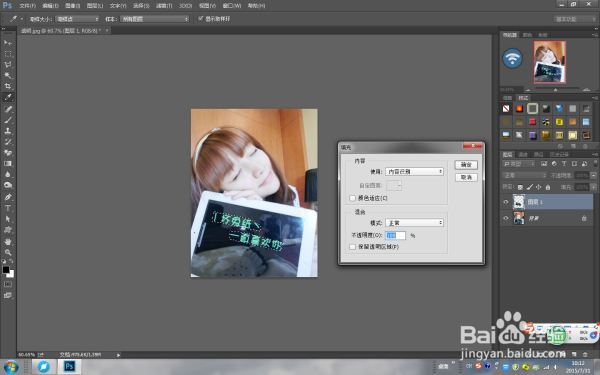The height and width of the screenshot is (375, 600).
Task: Uncheck 显示取样环 in options bar
Action: click(x=201, y=18)
